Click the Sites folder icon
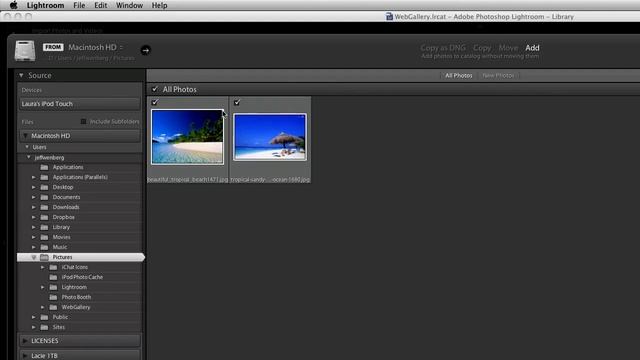Viewport: 640px width, 360px height. 44,327
